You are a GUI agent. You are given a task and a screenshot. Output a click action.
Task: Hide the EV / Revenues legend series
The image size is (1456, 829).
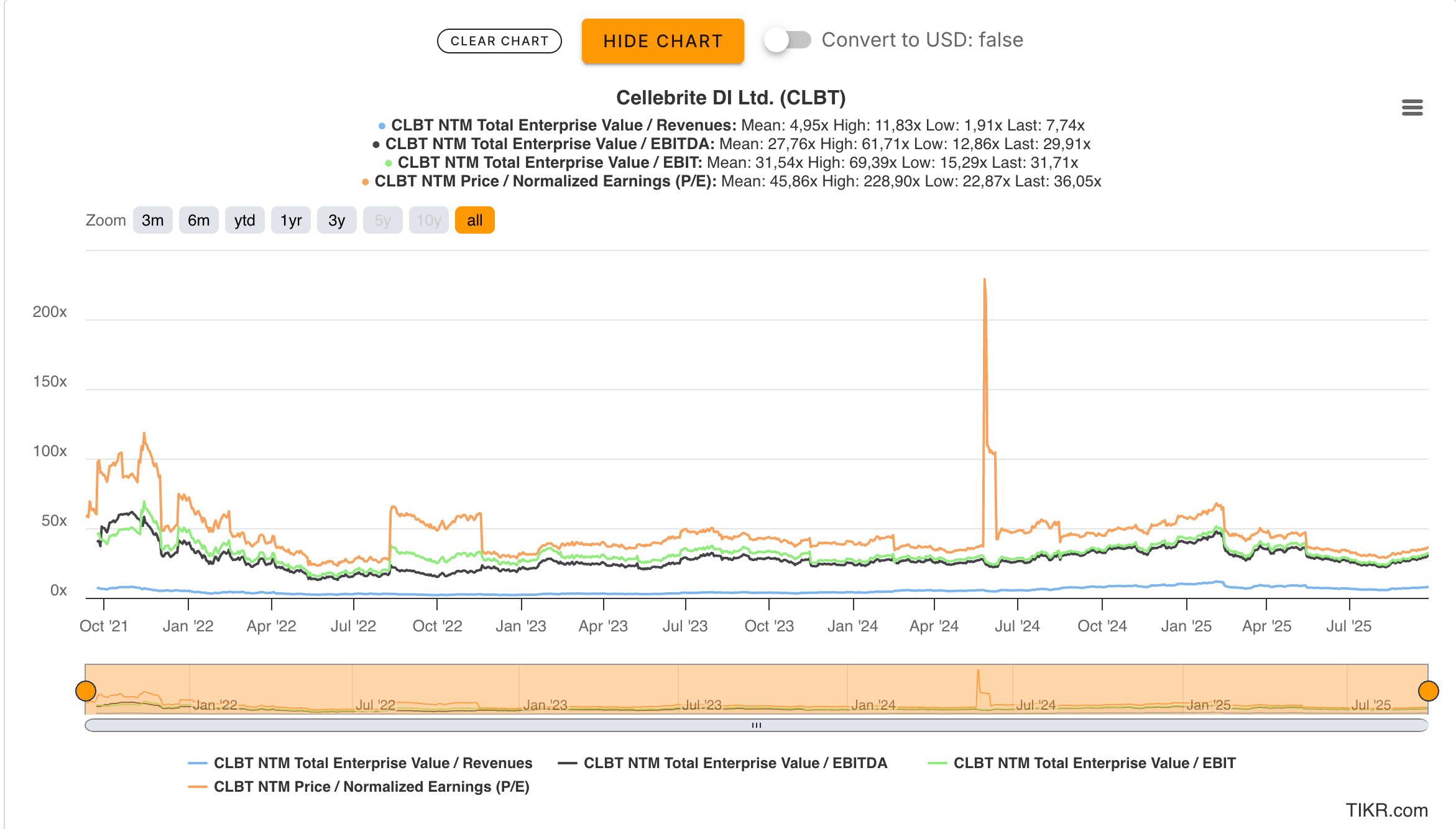click(372, 763)
